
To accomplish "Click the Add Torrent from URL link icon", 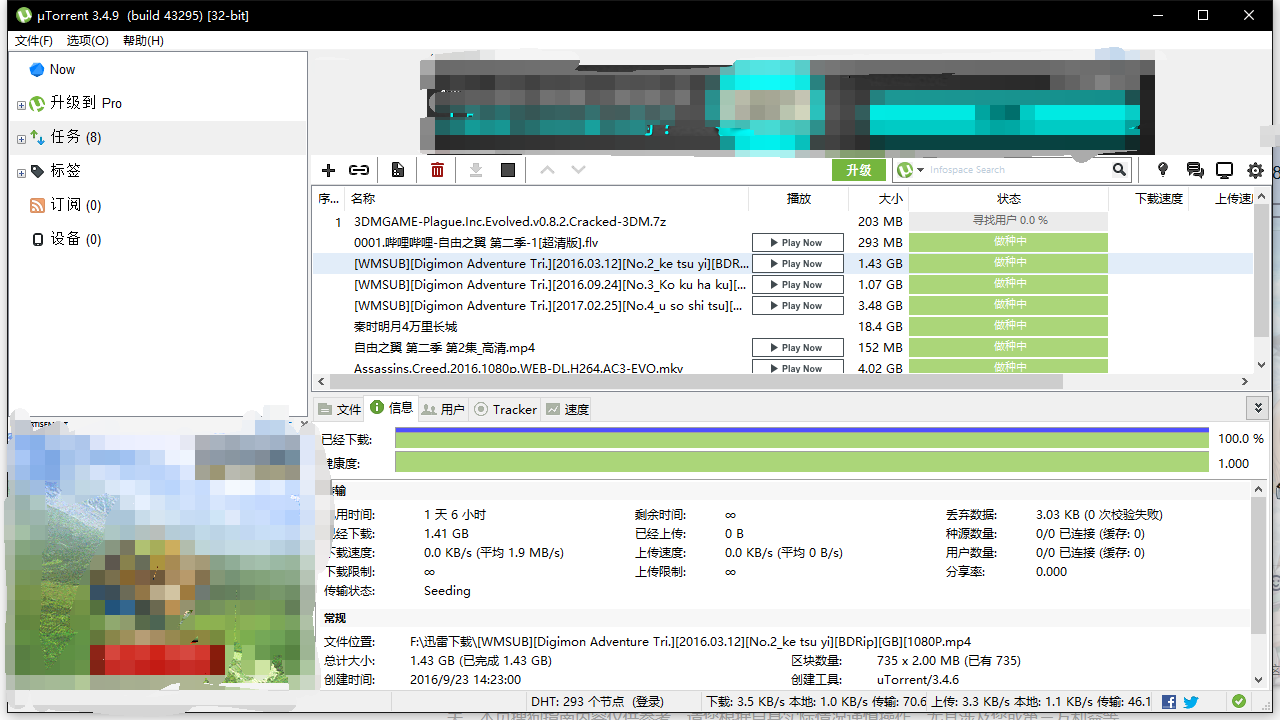I will [x=359, y=170].
